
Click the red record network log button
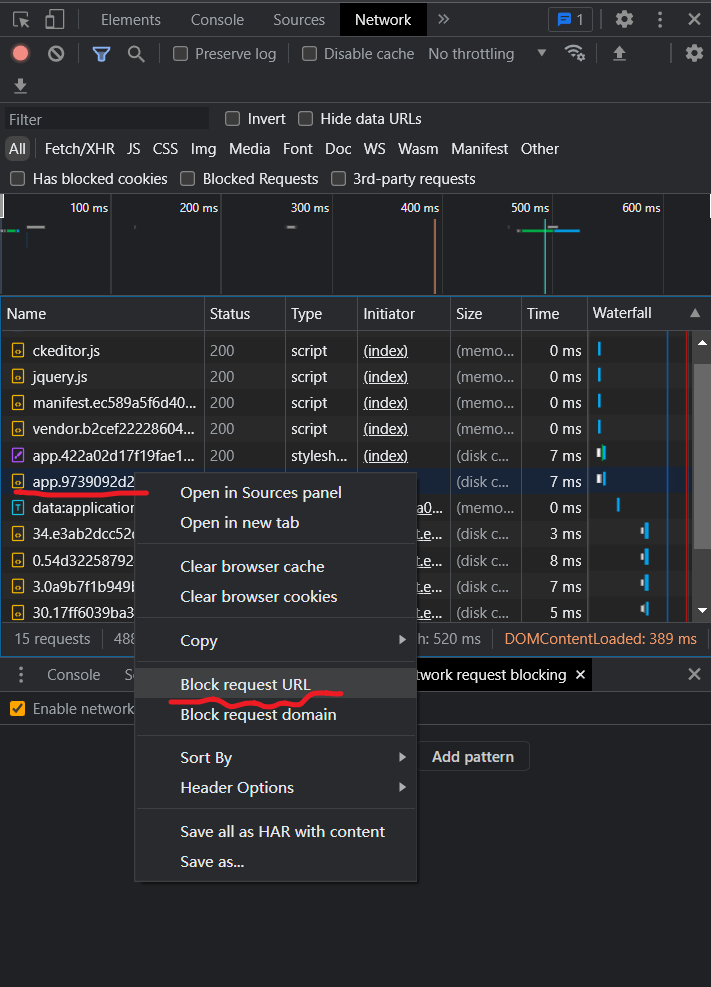coord(20,54)
